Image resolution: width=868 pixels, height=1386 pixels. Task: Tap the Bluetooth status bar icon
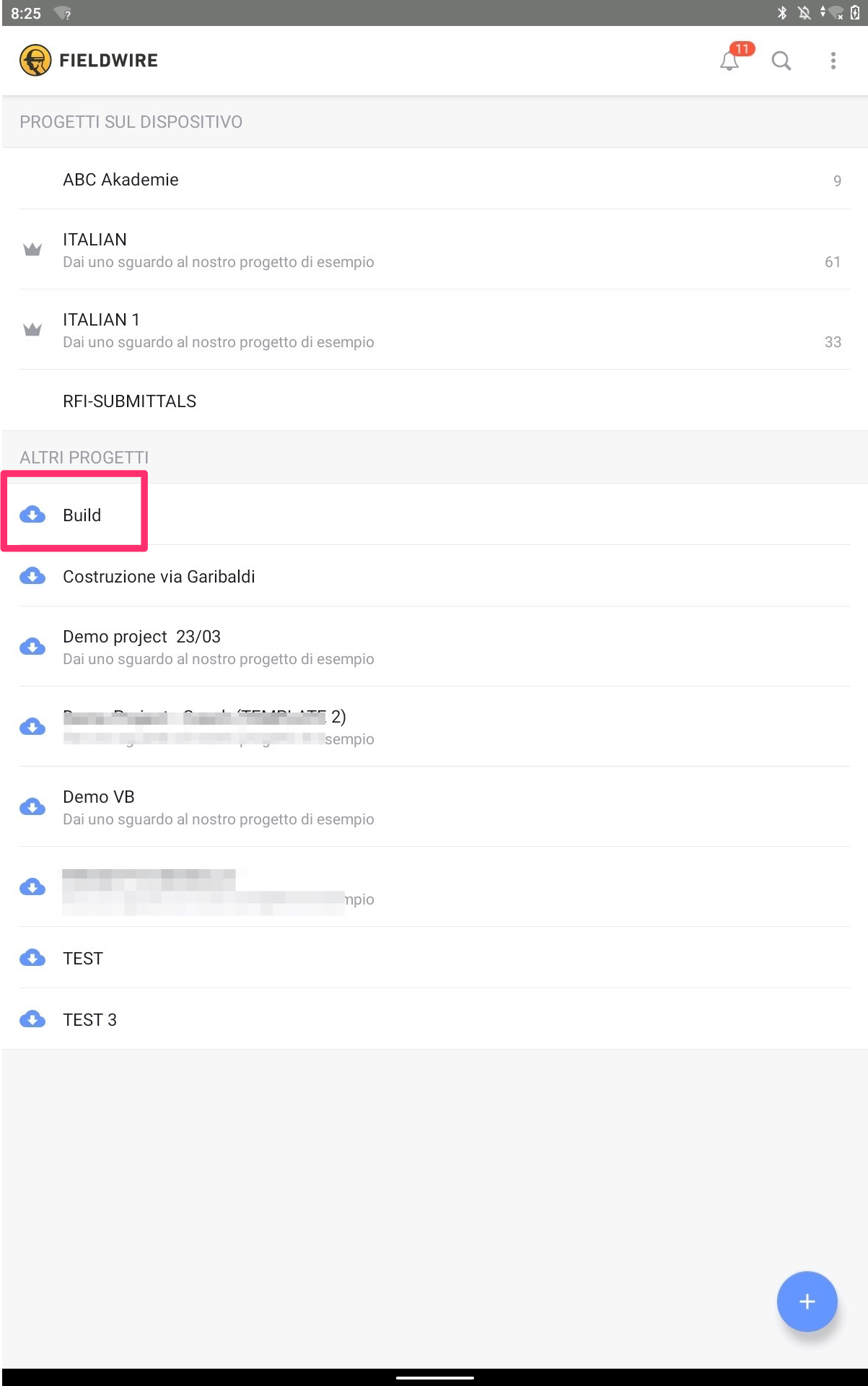[x=782, y=13]
